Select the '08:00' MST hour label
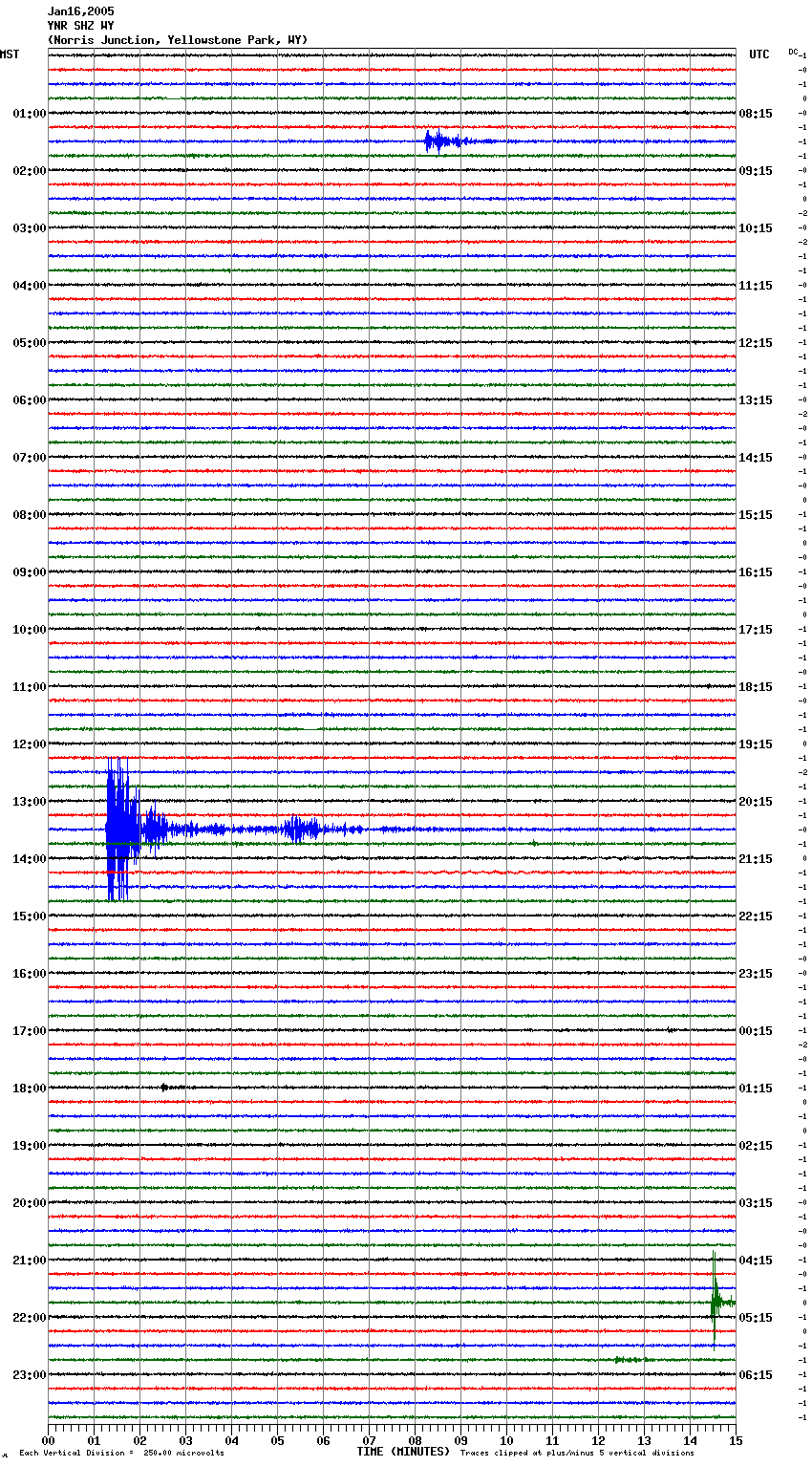812x1466 pixels. click(30, 515)
